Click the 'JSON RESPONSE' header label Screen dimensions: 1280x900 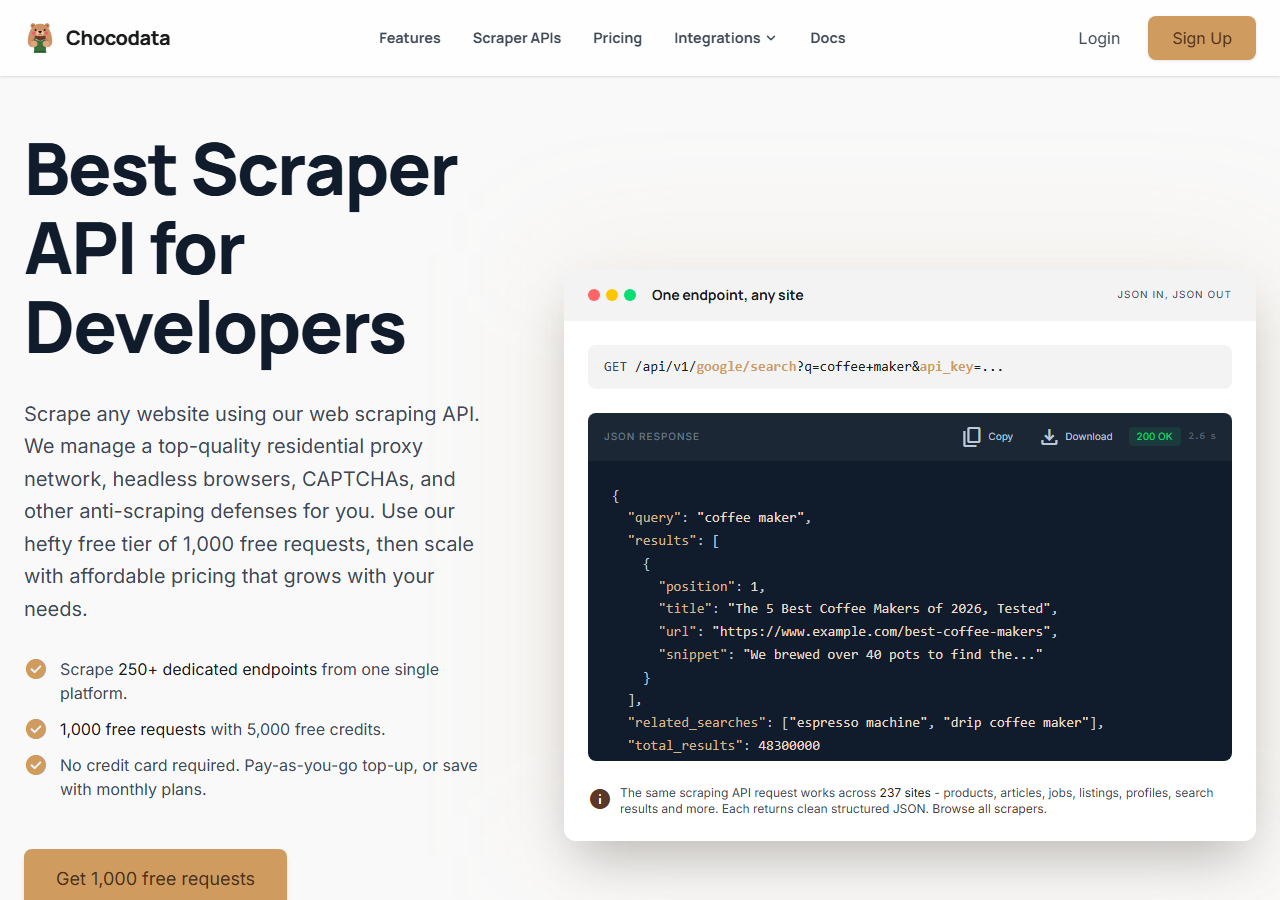652,437
